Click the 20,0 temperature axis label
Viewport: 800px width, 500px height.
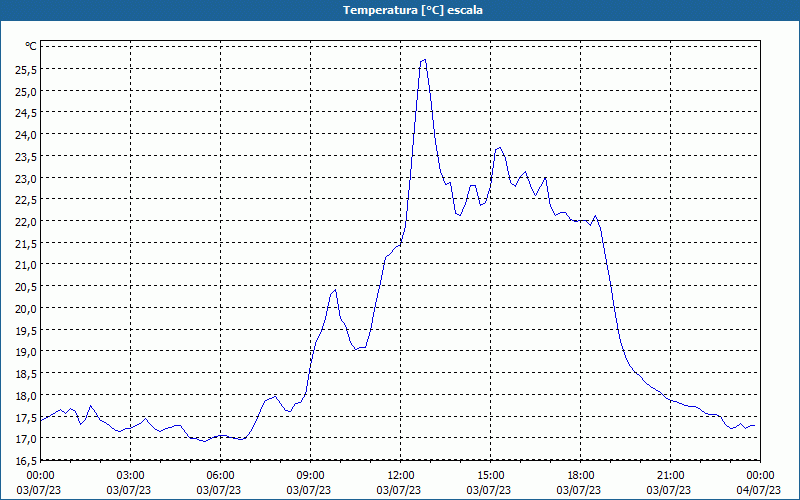pos(26,309)
